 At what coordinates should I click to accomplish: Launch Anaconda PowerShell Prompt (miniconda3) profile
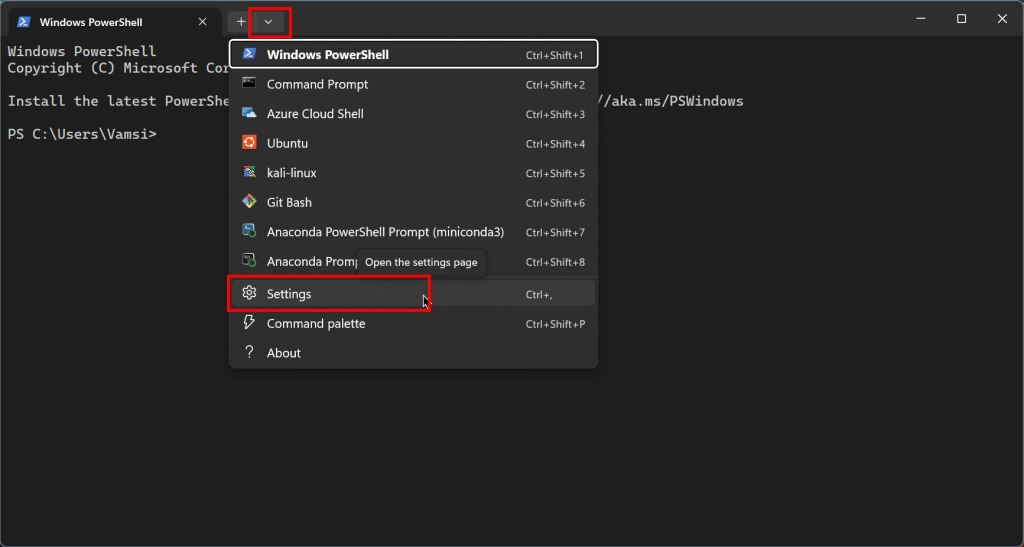385,232
